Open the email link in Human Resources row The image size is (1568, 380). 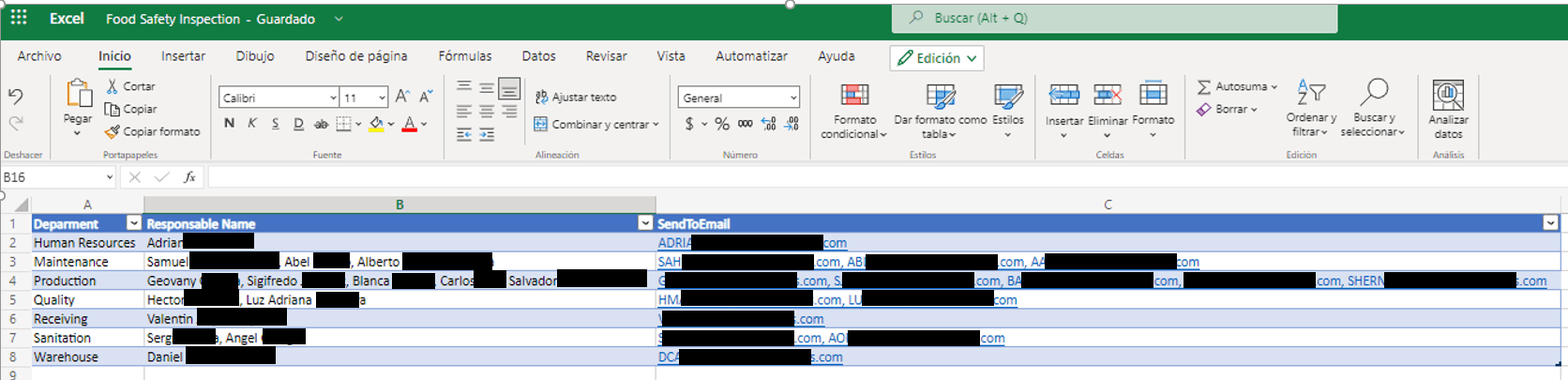click(x=752, y=243)
